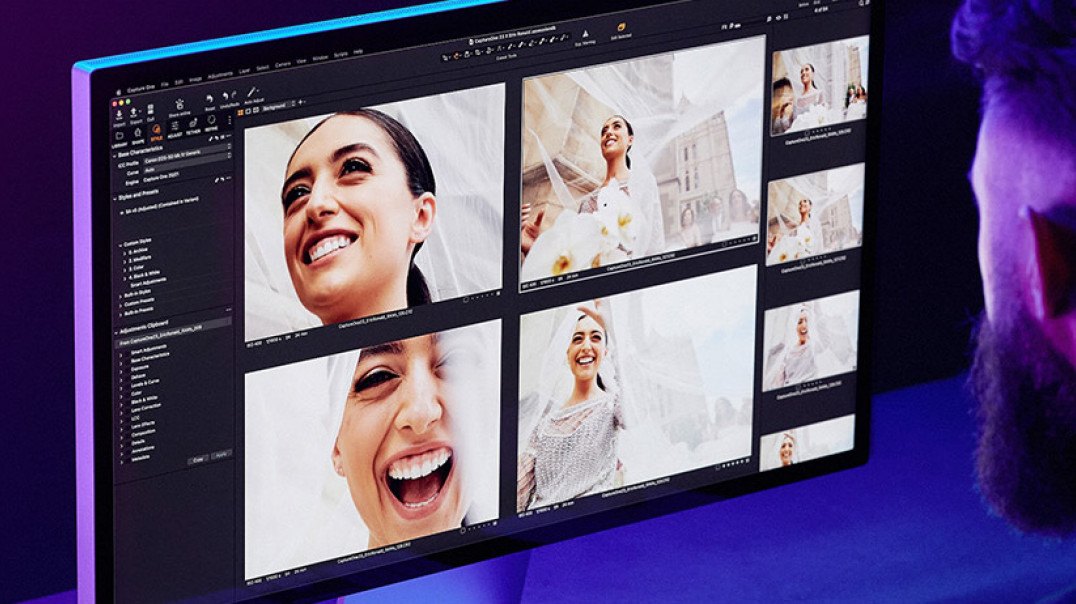
Task: Select the first thumbnail in the browser strip
Action: pos(819,85)
